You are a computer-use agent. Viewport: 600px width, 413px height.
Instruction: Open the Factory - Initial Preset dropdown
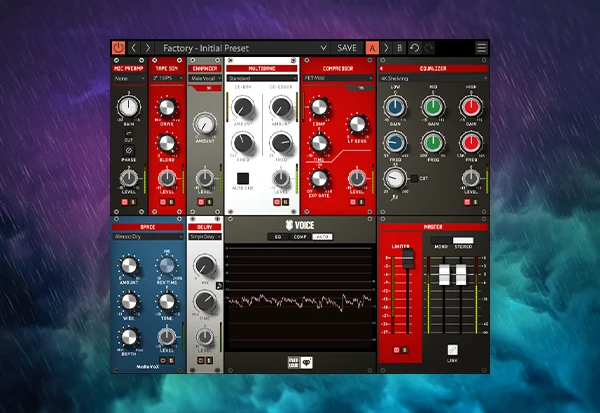pos(245,48)
